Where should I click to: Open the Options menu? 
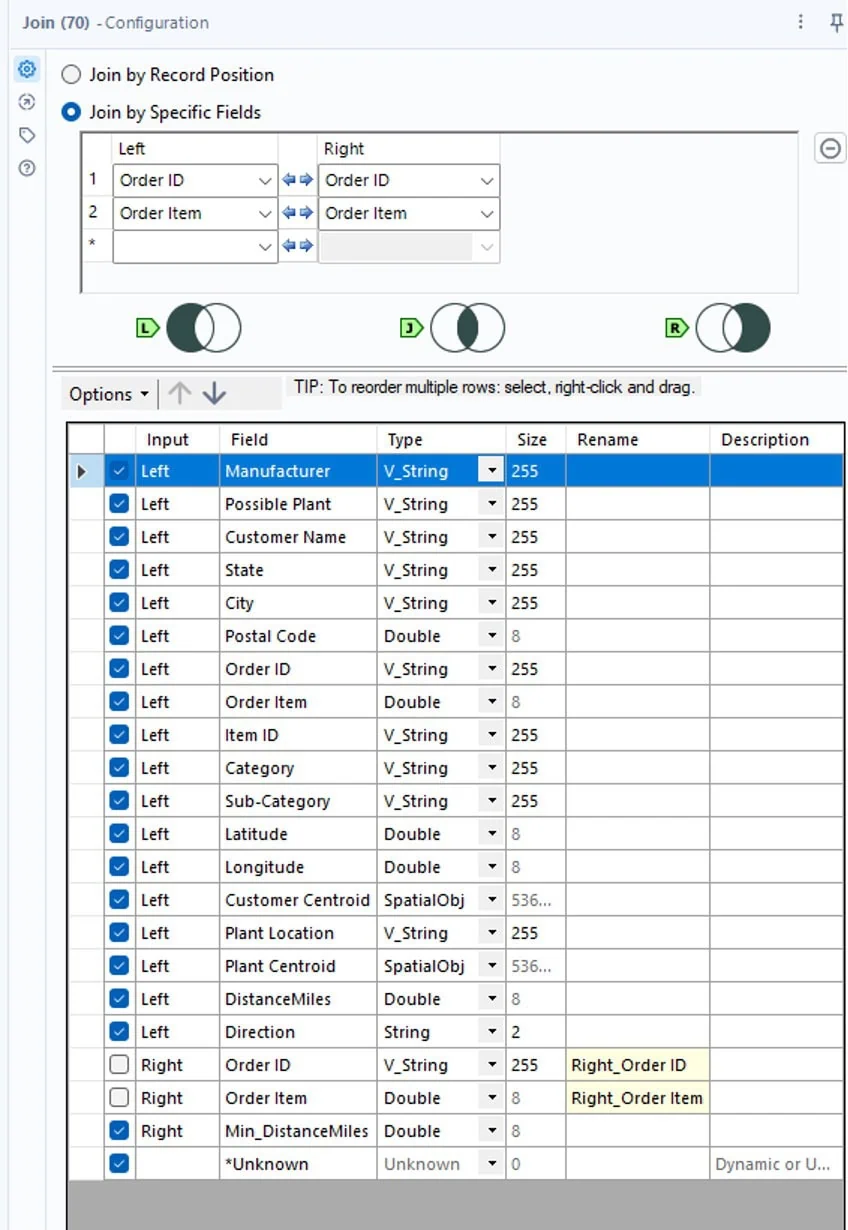point(109,394)
